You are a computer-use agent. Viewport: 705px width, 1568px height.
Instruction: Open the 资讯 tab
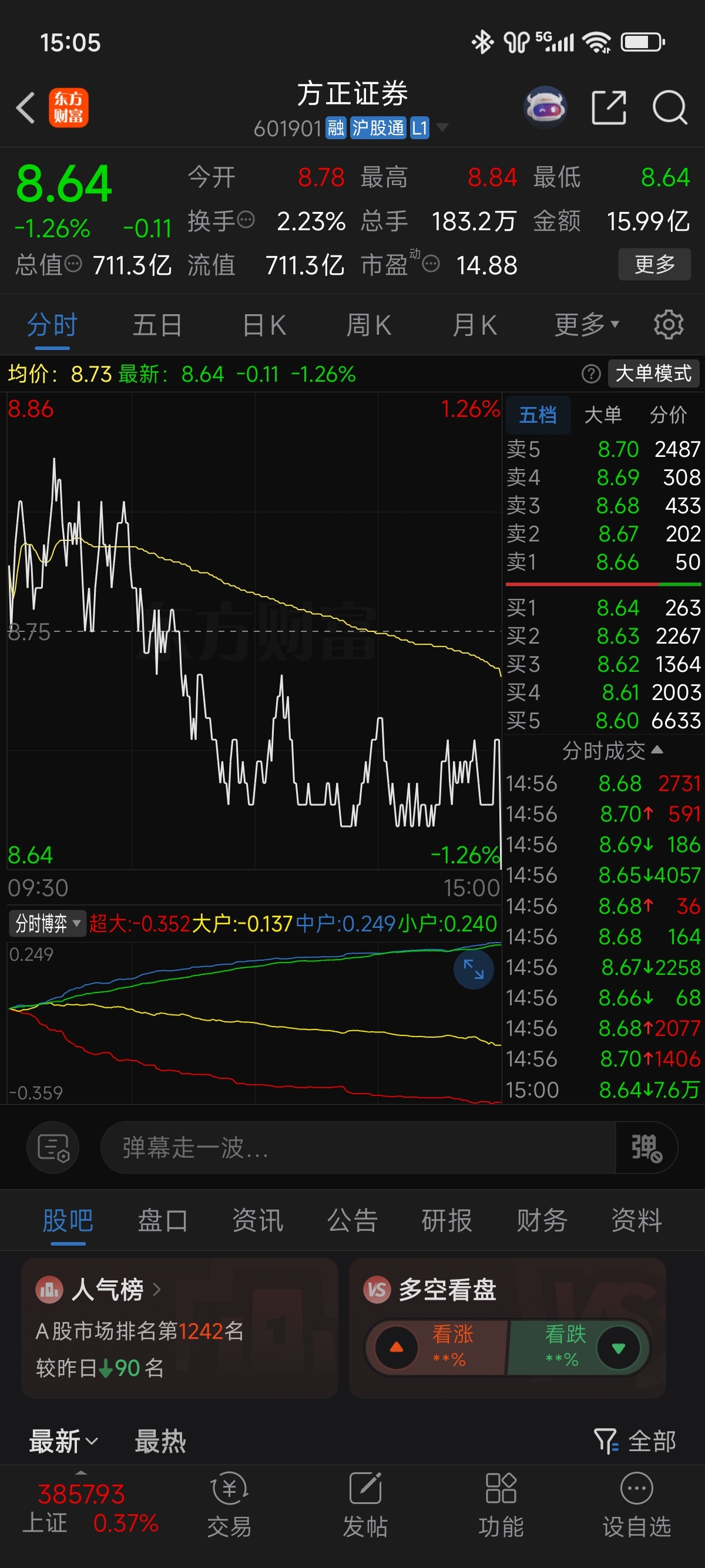[x=257, y=1220]
